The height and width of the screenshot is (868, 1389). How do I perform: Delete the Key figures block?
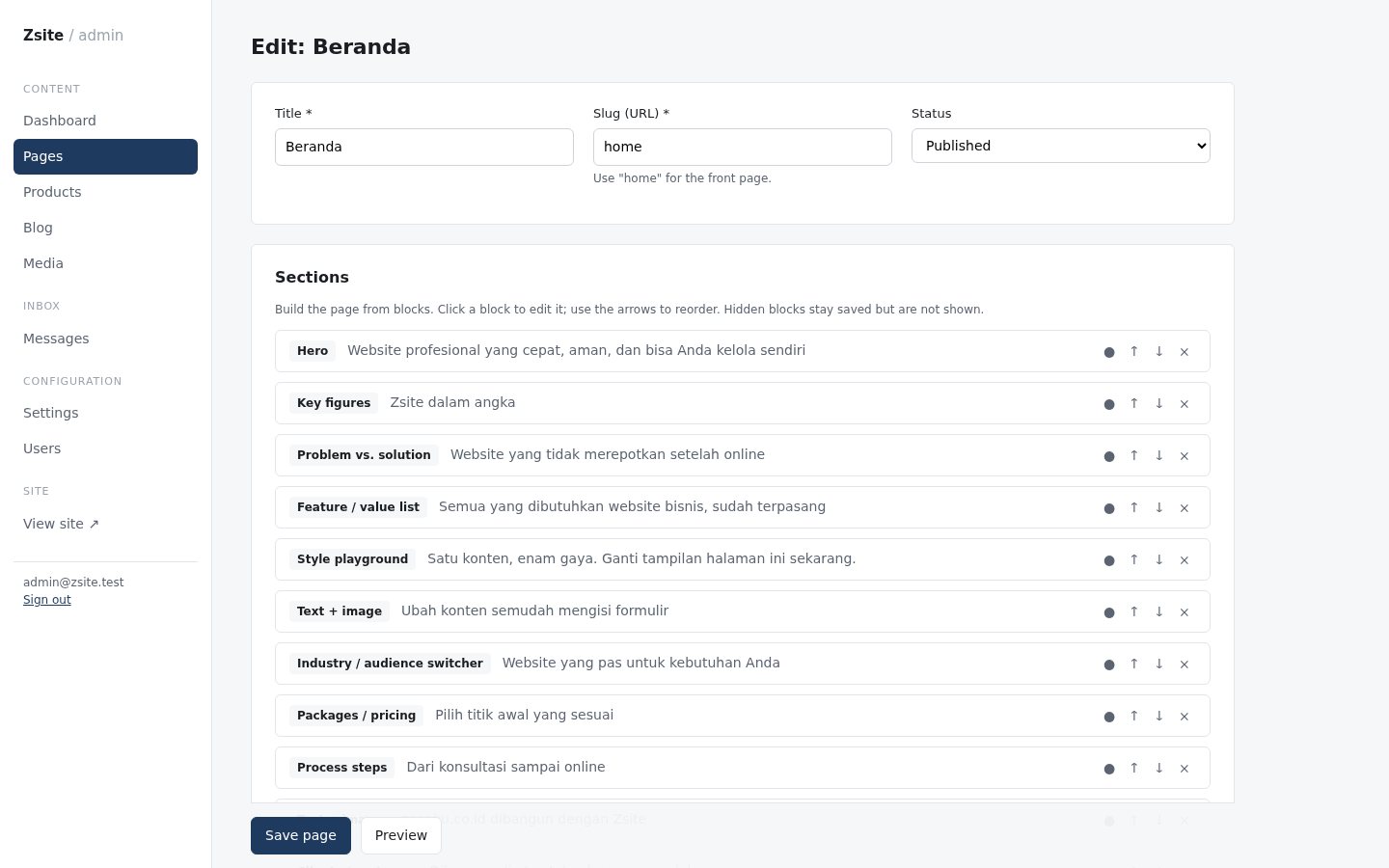pos(1185,403)
